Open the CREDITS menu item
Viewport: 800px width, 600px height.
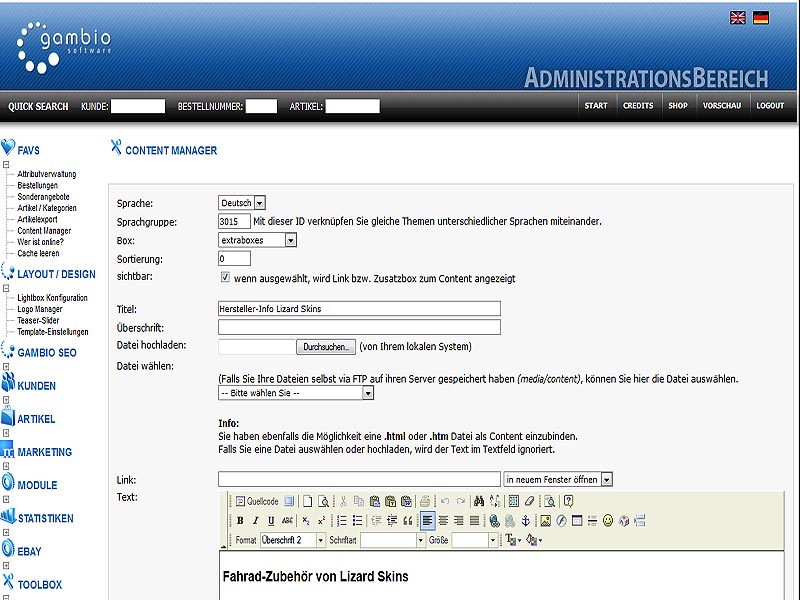[638, 106]
